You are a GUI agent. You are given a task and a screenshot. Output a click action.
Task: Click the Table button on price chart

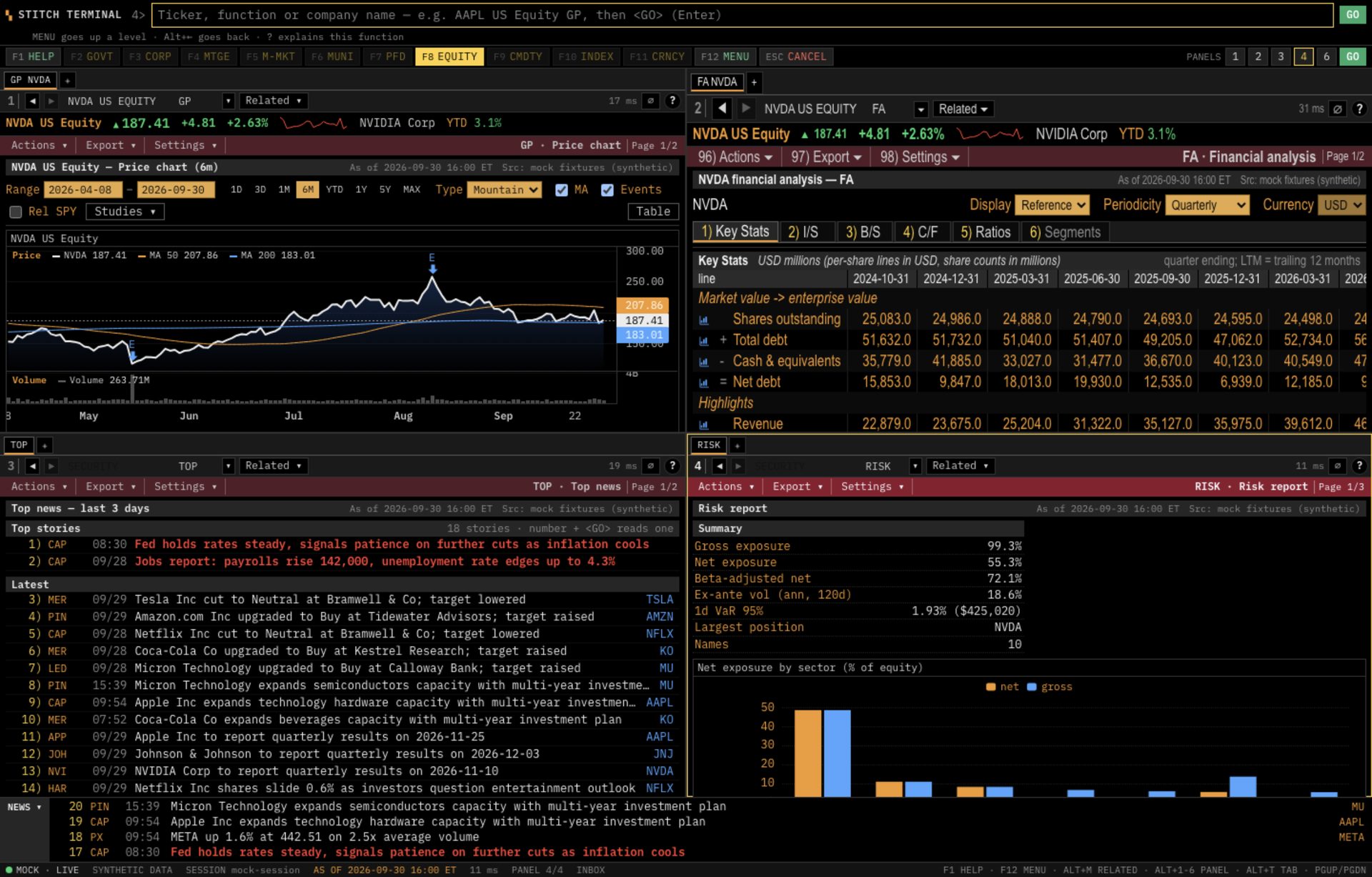[653, 212]
